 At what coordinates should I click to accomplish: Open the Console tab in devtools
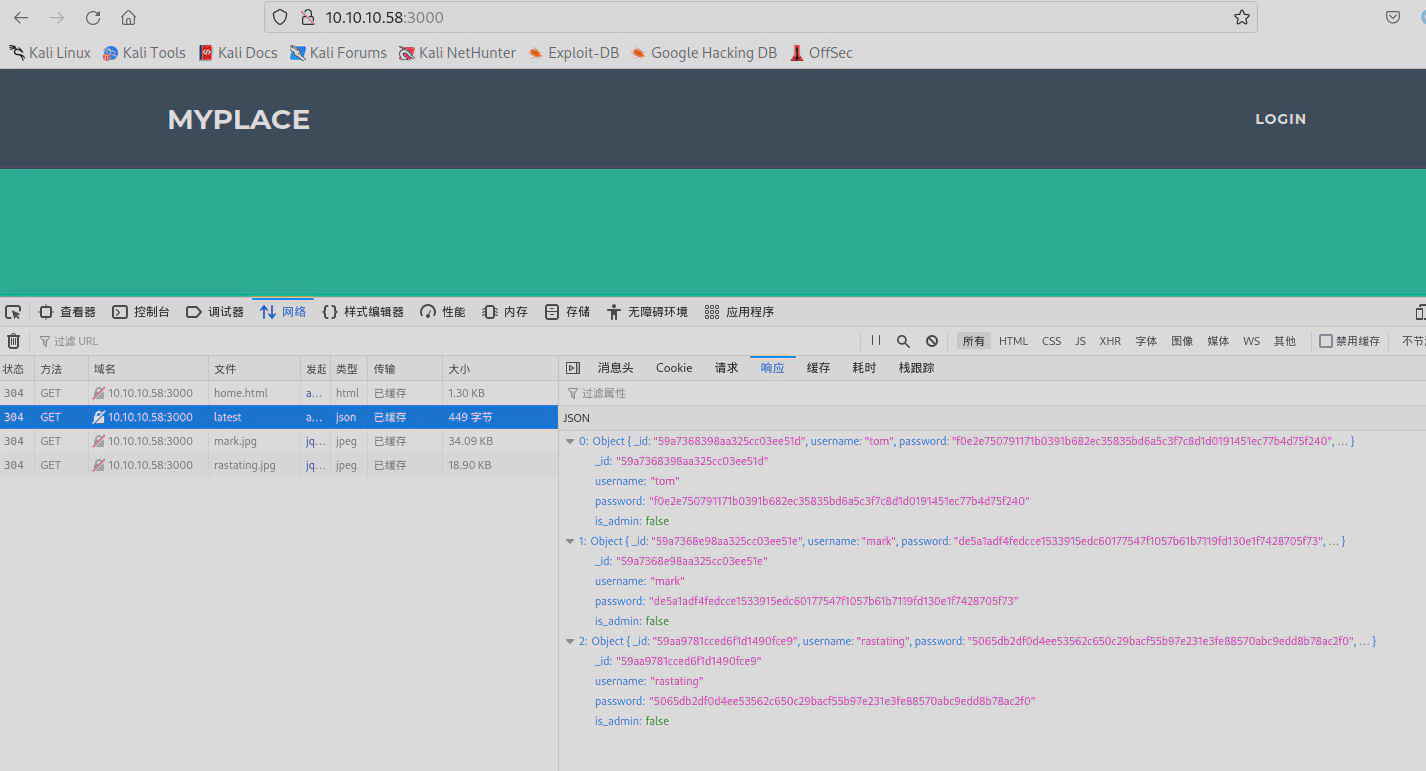pos(141,312)
